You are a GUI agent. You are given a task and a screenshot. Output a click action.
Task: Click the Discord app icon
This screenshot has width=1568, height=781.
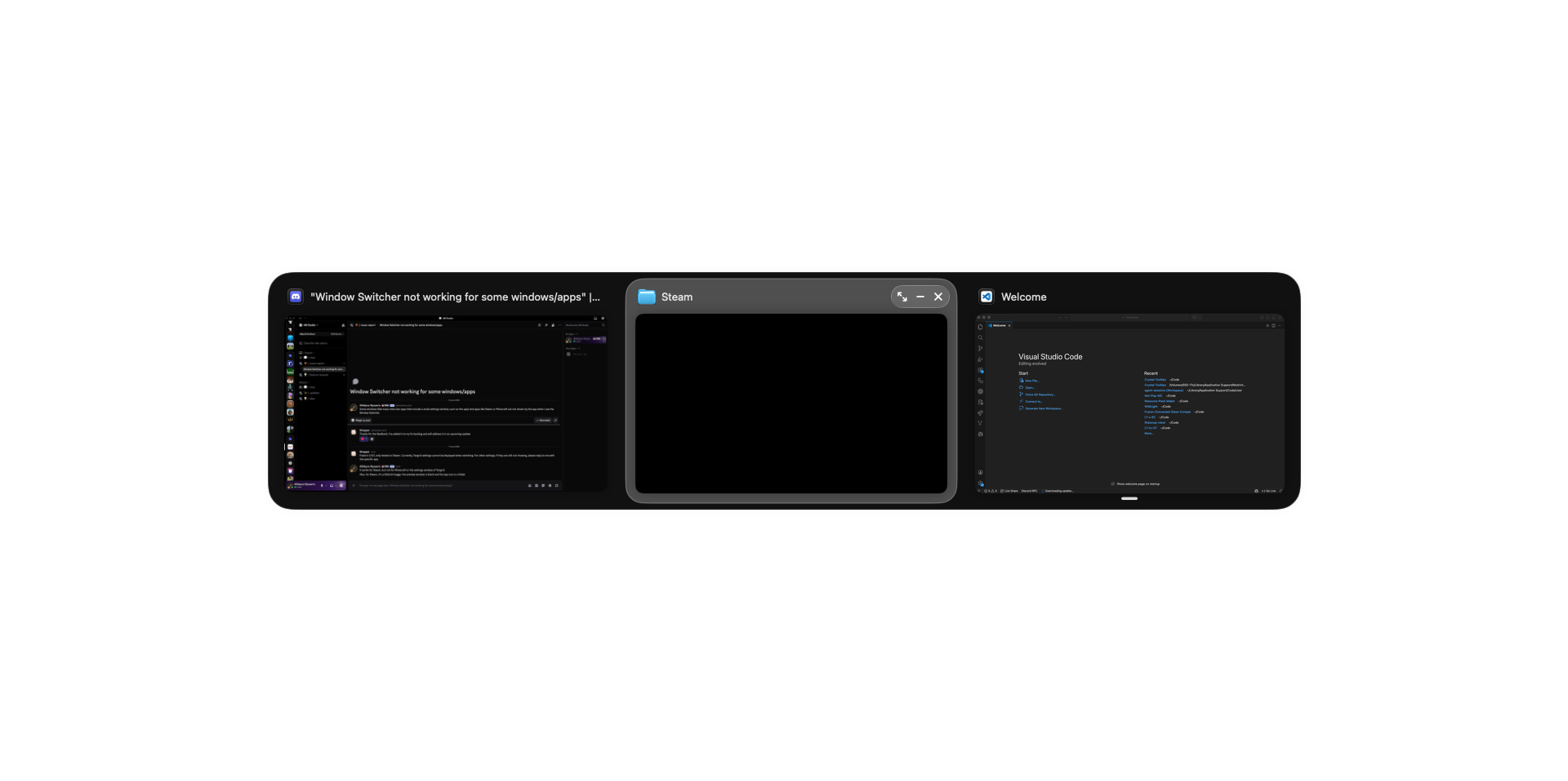296,297
